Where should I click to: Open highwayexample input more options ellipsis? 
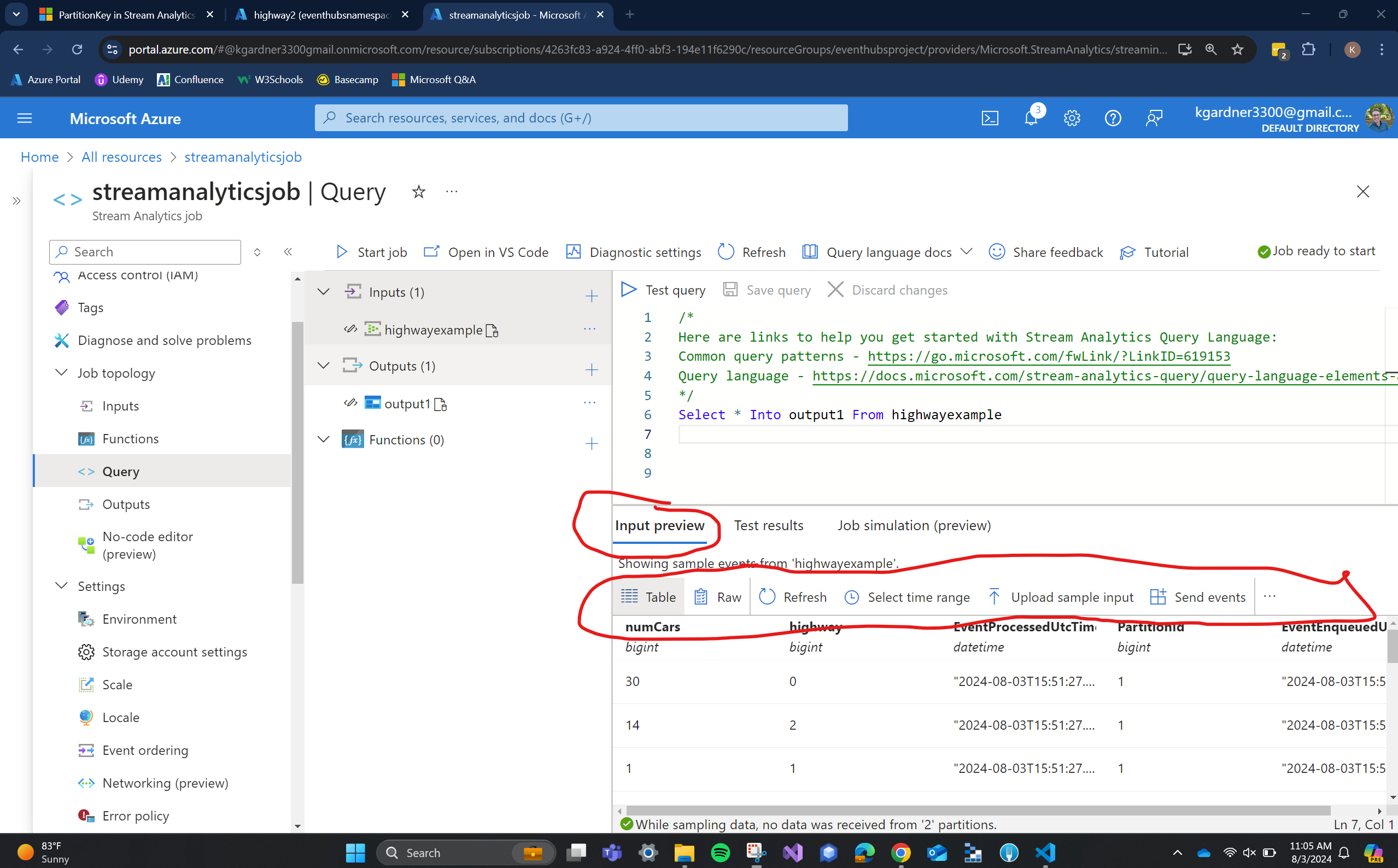(589, 329)
